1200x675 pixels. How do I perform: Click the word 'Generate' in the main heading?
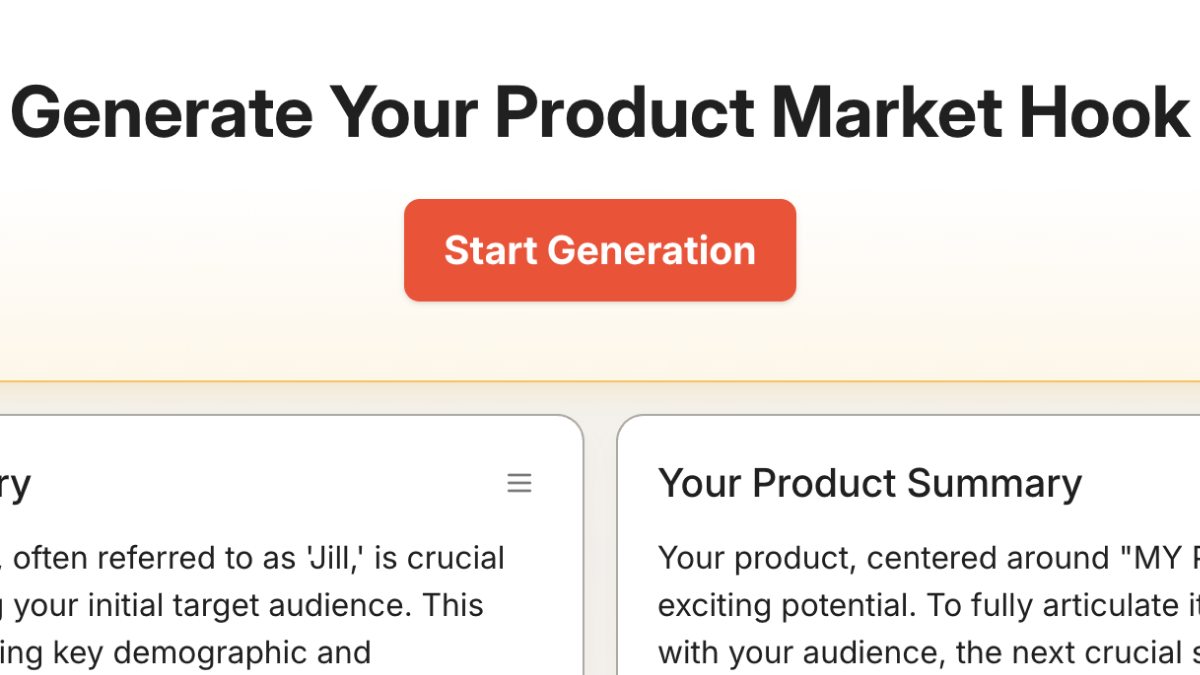click(161, 111)
